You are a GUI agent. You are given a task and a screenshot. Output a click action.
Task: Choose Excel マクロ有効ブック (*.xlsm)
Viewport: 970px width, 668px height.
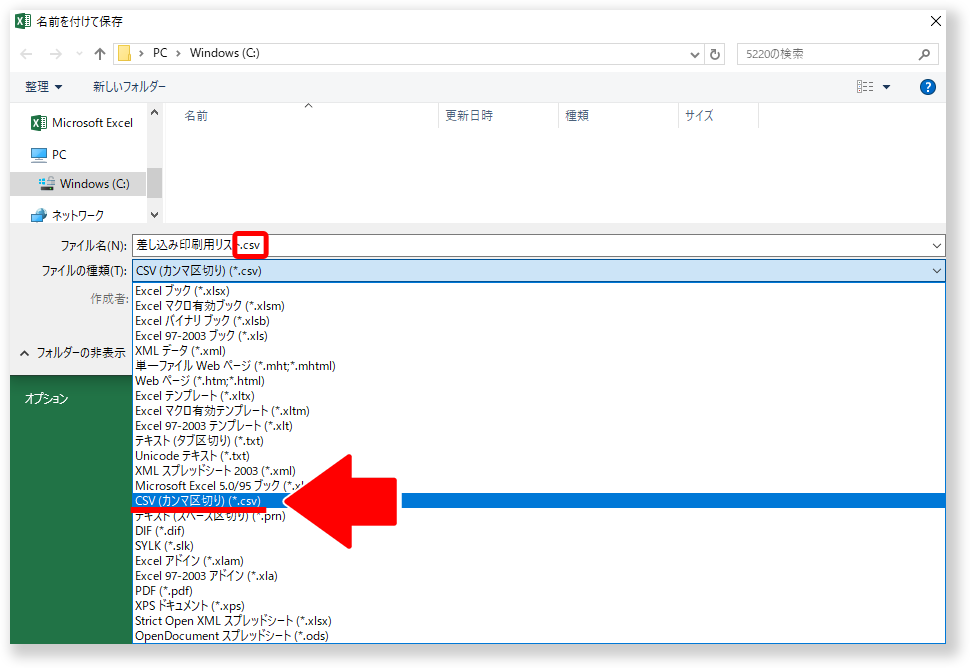tap(539, 306)
